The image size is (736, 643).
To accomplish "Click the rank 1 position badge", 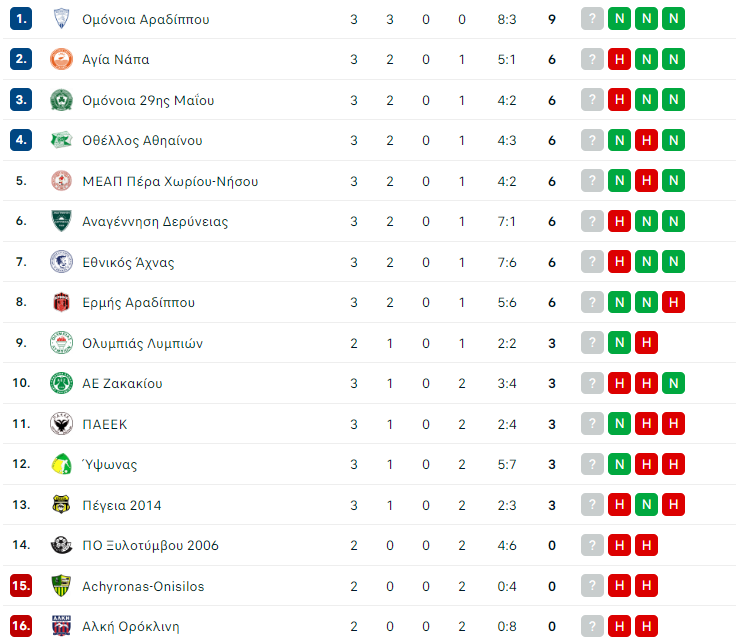I will [x=21, y=19].
